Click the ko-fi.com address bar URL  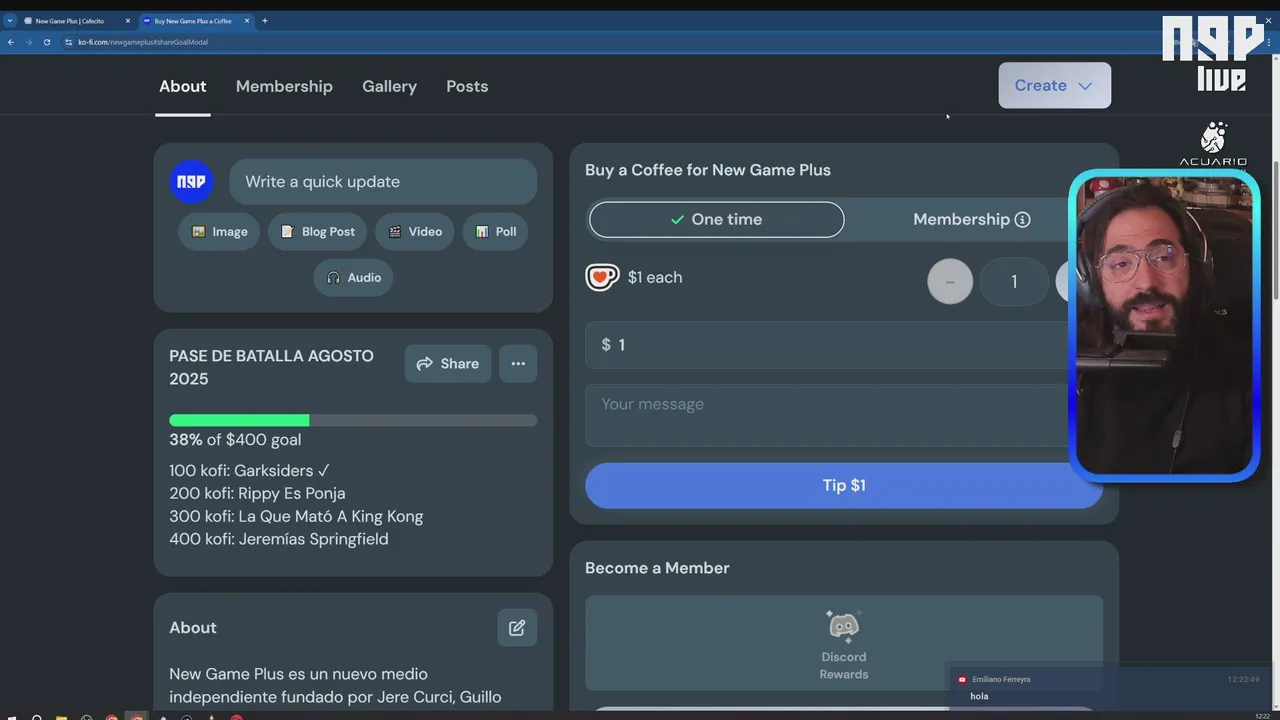pyautogui.click(x=143, y=42)
